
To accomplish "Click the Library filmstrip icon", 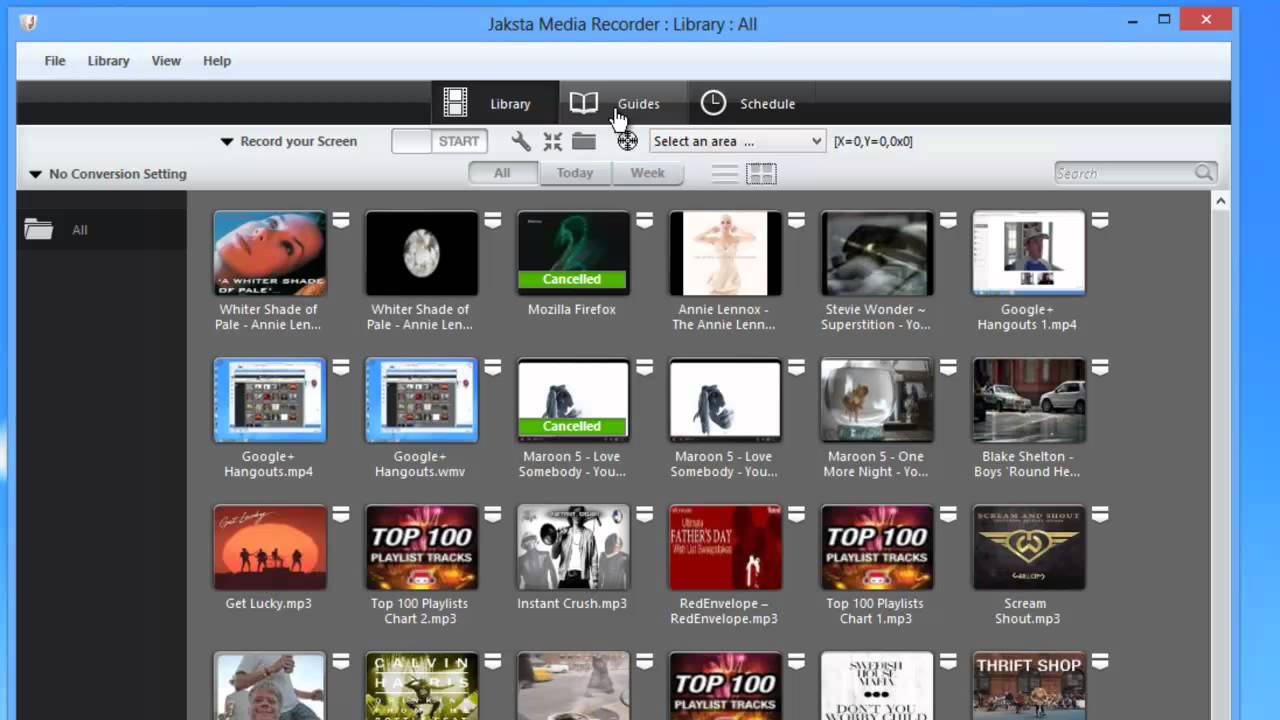I will [455, 102].
